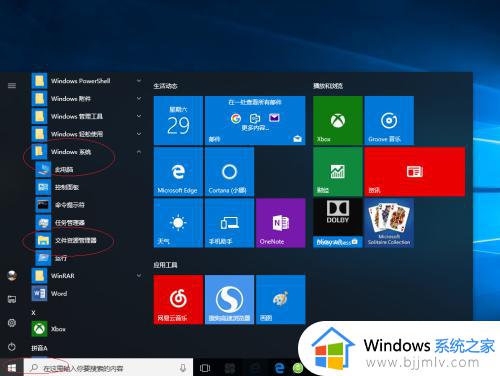The height and width of the screenshot is (376, 500).
Task: Open the Weather tile
Action: pyautogui.click(x=178, y=223)
